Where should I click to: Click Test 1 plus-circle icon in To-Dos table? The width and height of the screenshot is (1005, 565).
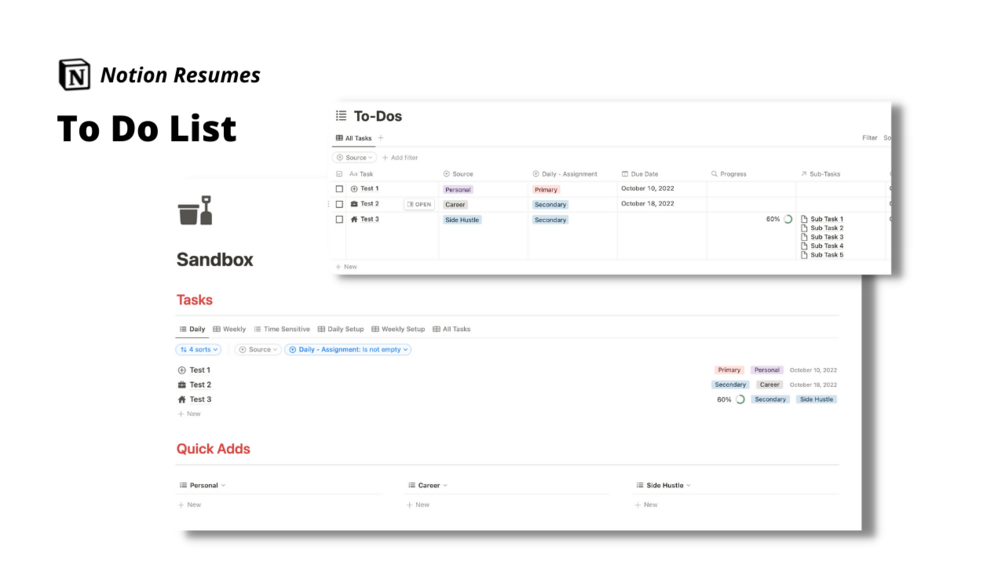tap(354, 189)
